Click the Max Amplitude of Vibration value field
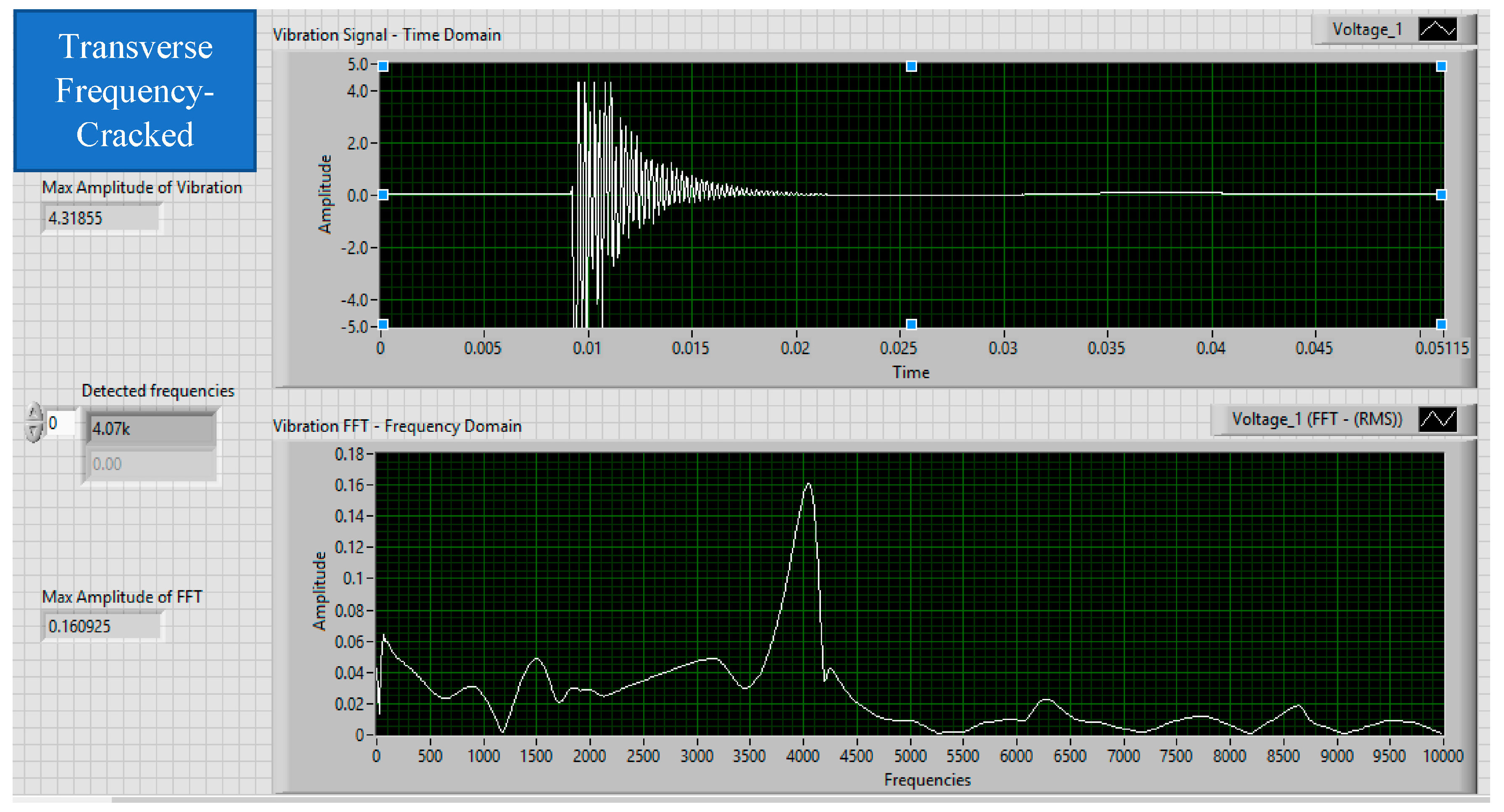The height and width of the screenshot is (812, 1504). (101, 218)
